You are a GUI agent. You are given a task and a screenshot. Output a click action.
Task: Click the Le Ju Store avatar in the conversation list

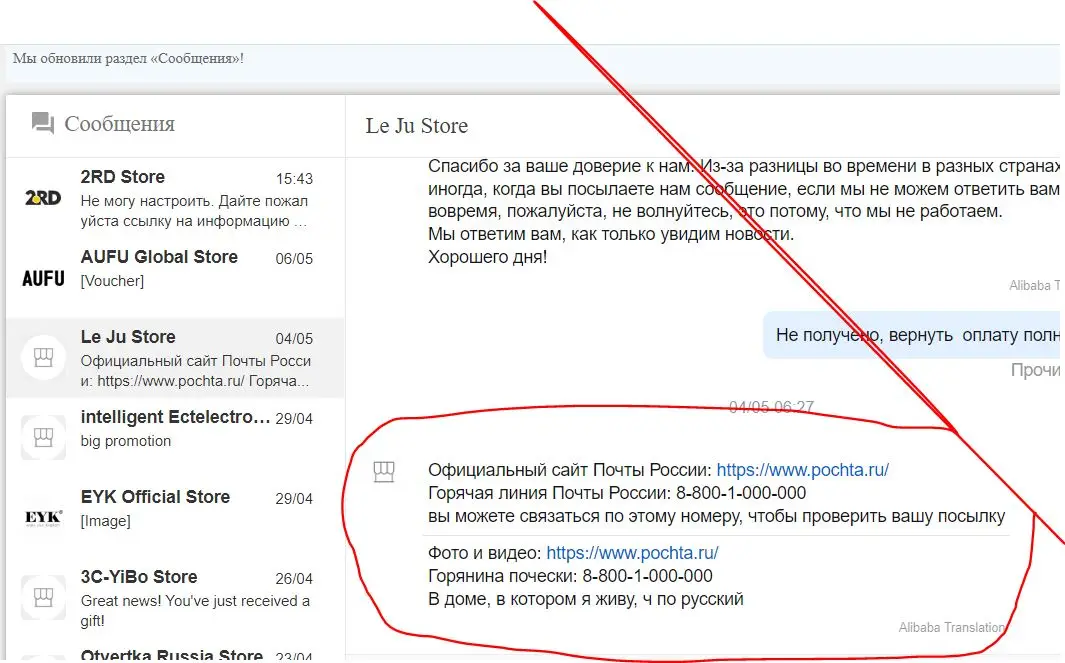click(x=43, y=357)
